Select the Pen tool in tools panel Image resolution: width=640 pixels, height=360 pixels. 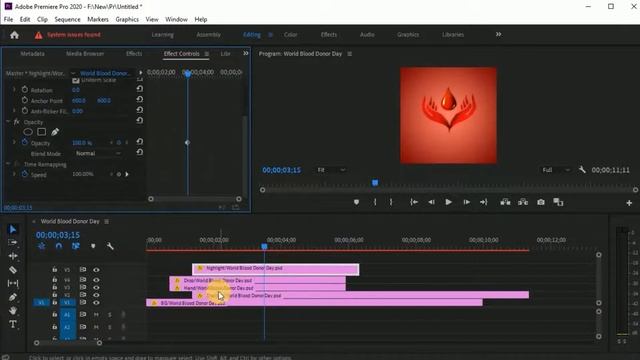(x=13, y=297)
